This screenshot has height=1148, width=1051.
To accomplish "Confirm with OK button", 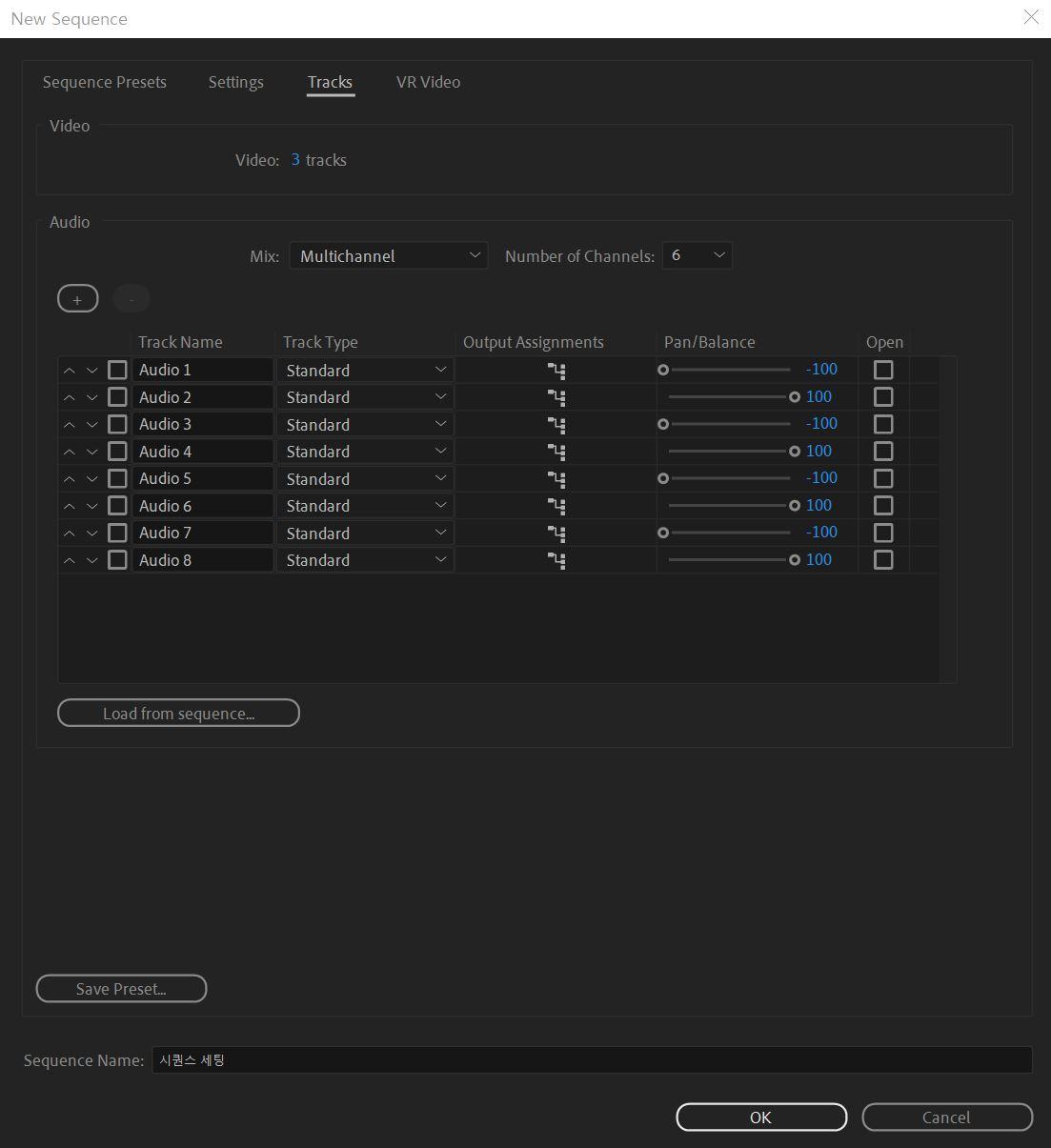I will tap(761, 1118).
